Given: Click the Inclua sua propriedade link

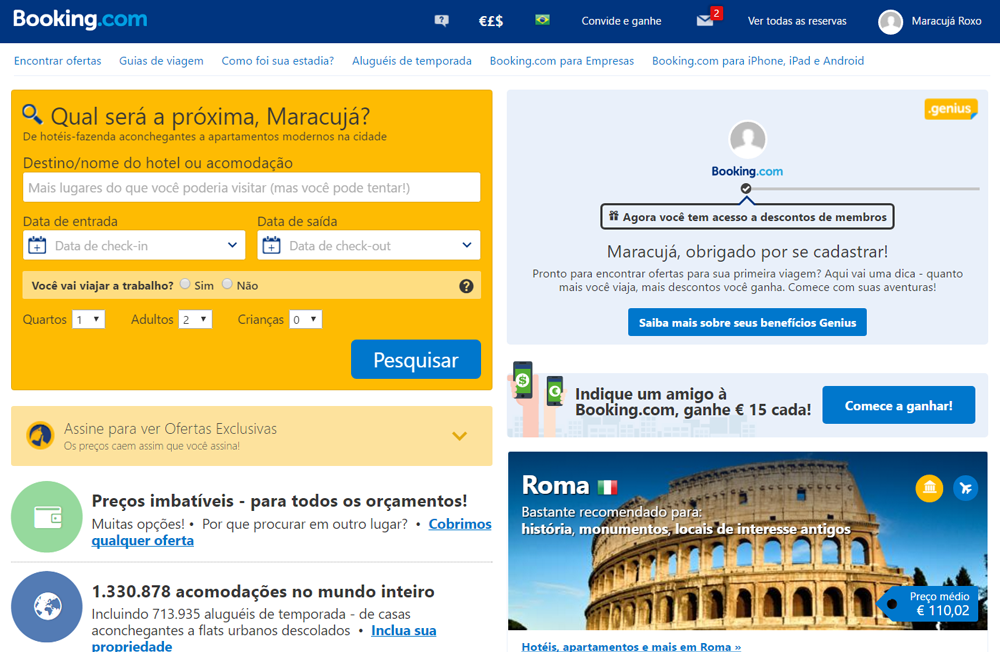Looking at the screenshot, I should point(403,631).
